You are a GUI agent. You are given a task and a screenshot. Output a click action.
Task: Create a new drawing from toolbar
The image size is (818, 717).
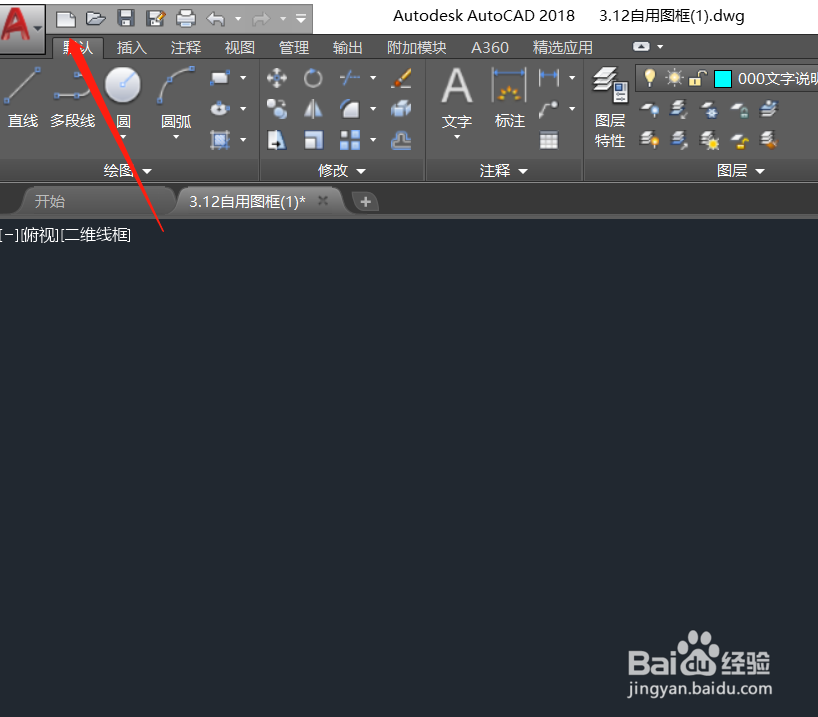(x=66, y=19)
